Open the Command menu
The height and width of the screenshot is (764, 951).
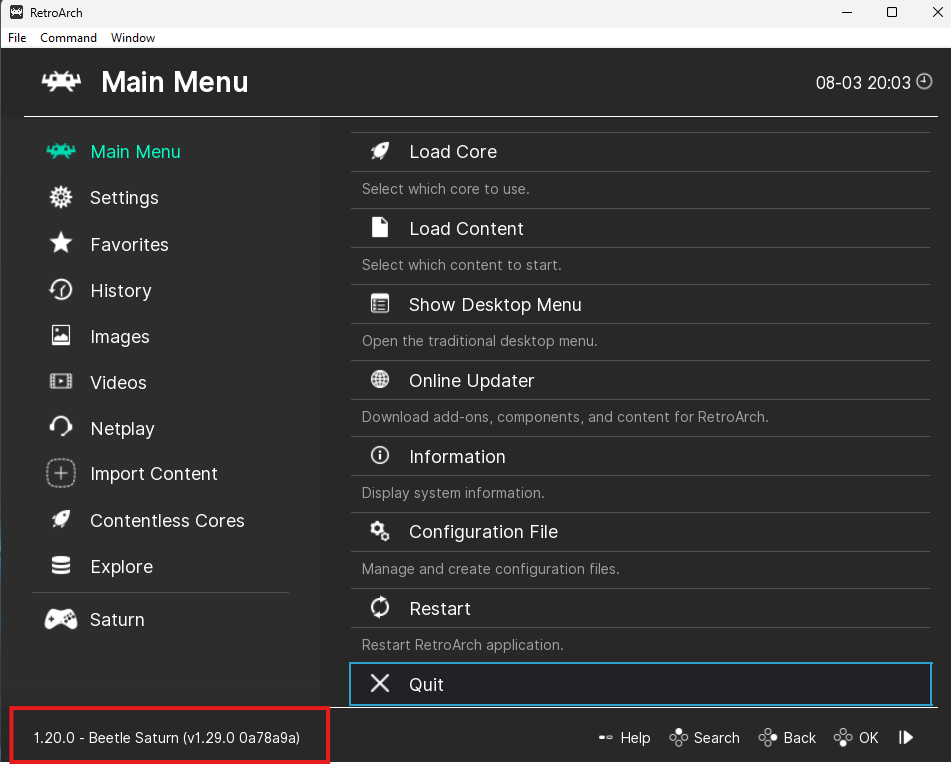tap(69, 38)
